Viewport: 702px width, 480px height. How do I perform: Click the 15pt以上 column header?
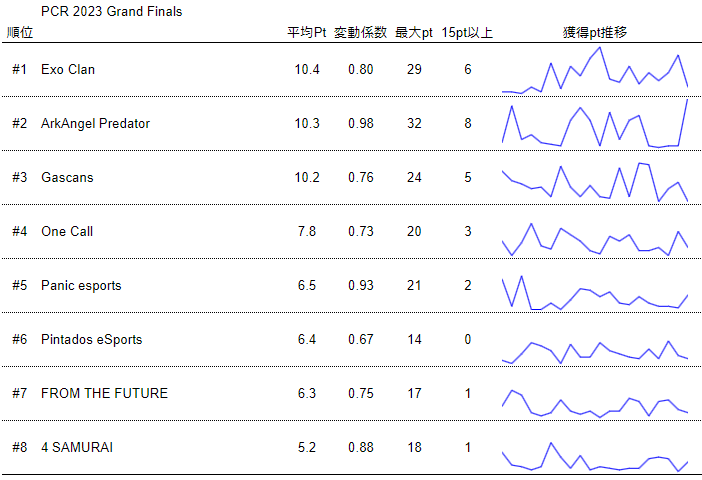pyautogui.click(x=467, y=33)
